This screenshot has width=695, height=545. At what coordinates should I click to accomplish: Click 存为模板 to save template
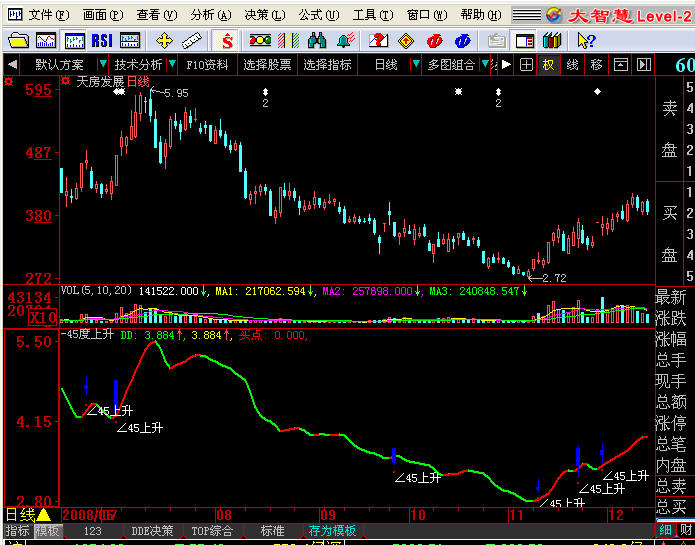coord(332,530)
